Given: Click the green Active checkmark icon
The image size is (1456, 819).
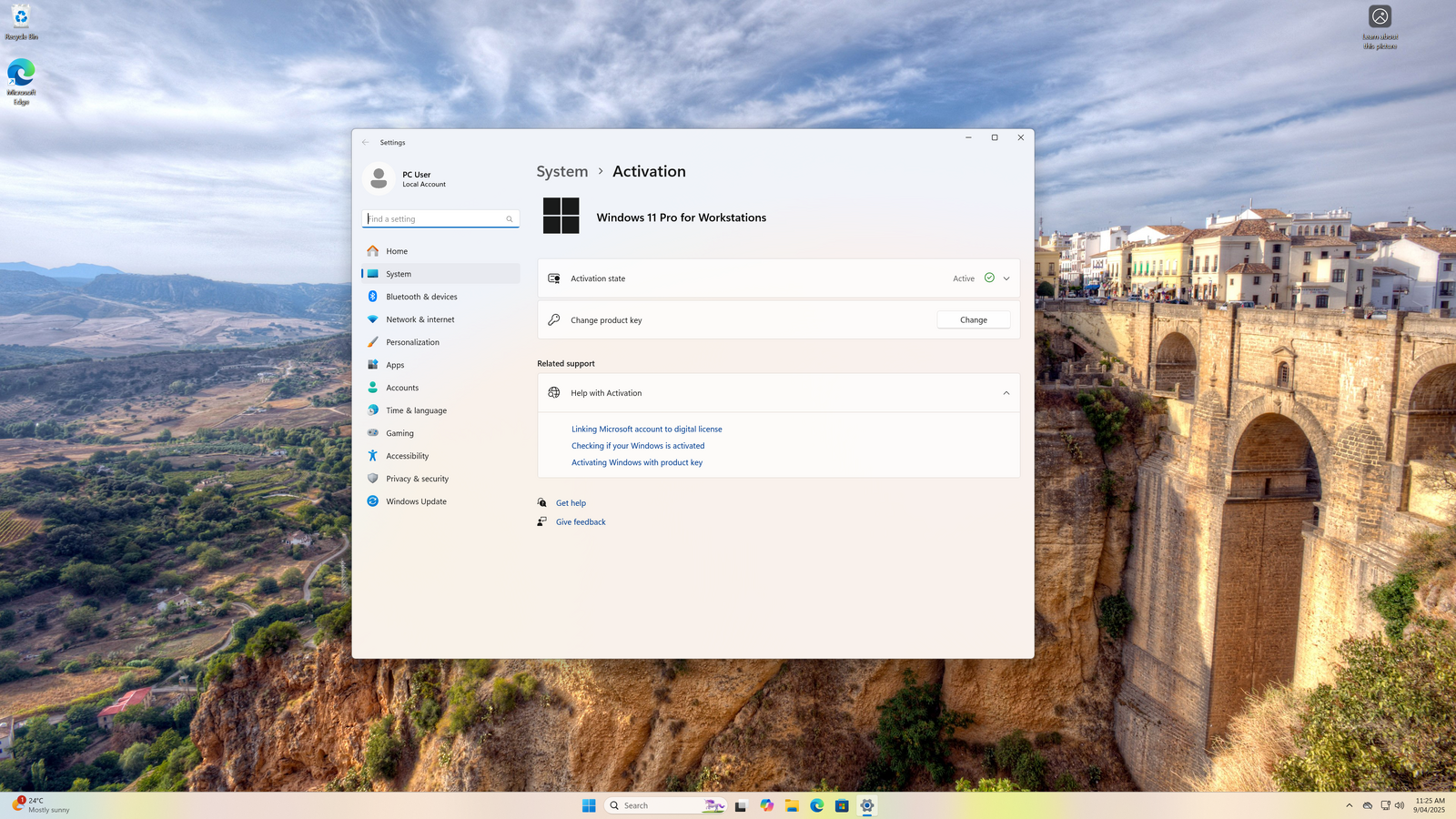Looking at the screenshot, I should point(989,278).
